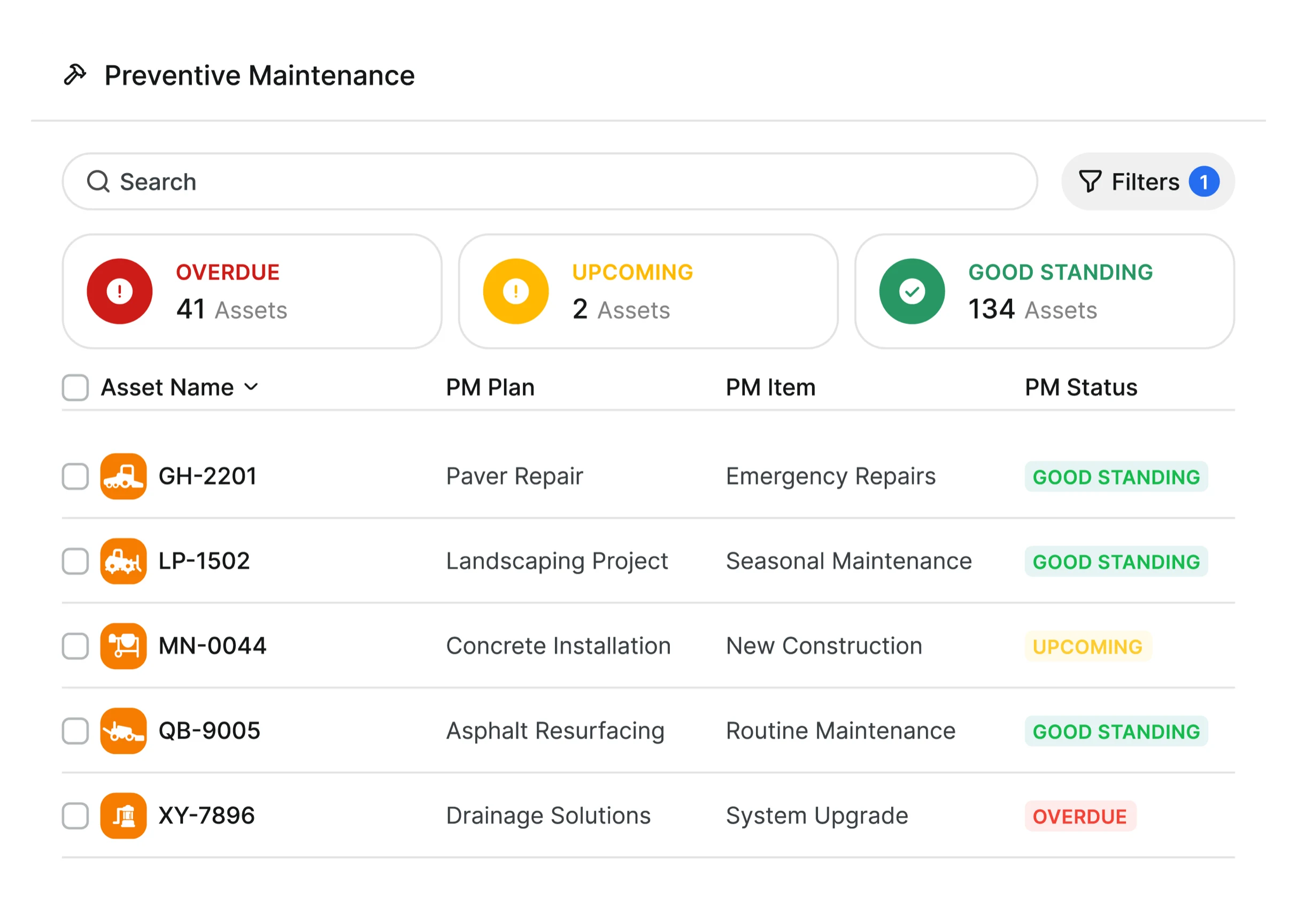
Task: Click the Routine Maintenance item cell
Action: click(x=840, y=731)
